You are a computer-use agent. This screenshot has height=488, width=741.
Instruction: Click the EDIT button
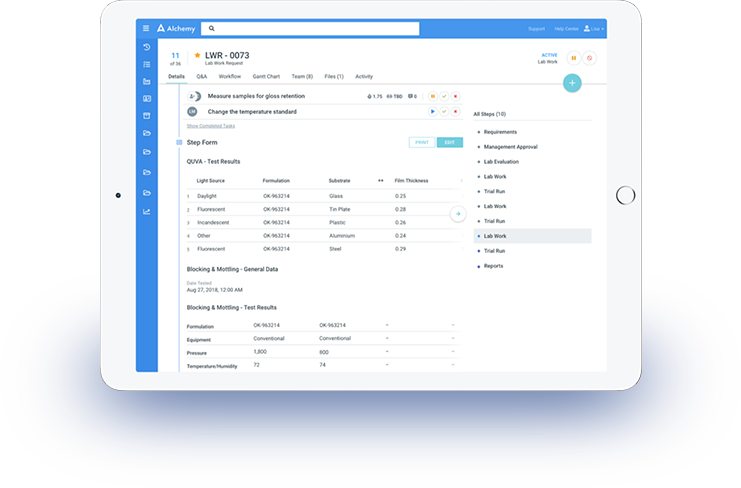click(x=450, y=142)
